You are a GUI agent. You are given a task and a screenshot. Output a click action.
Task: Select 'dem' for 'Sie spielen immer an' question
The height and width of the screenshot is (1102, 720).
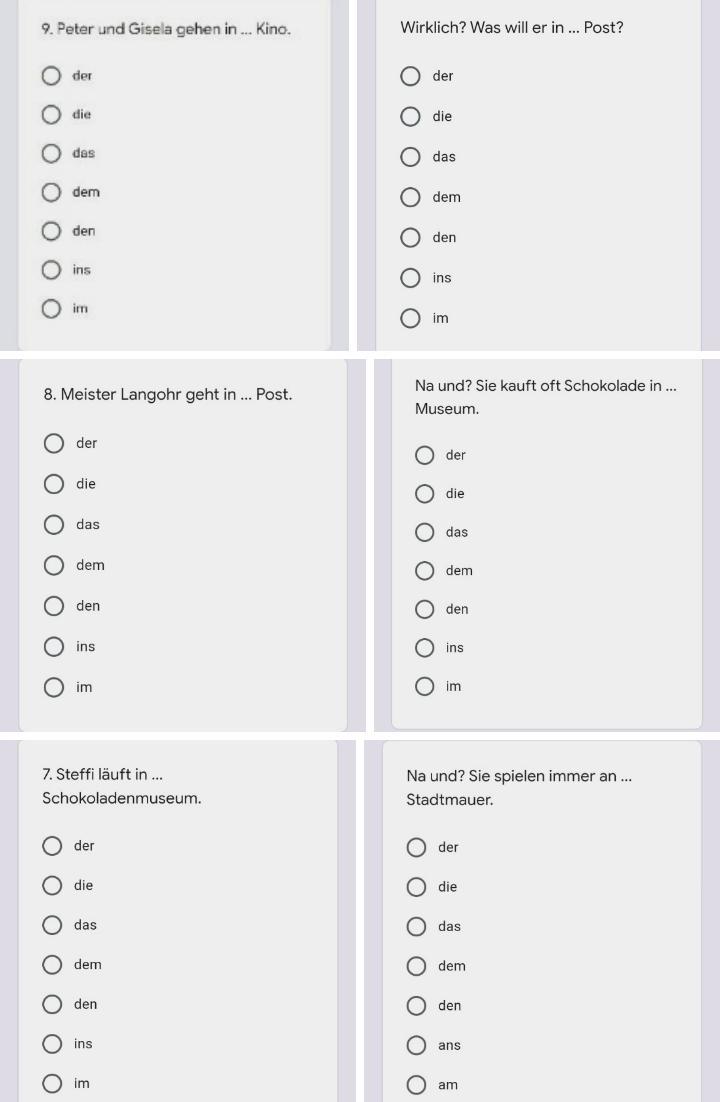pos(417,967)
